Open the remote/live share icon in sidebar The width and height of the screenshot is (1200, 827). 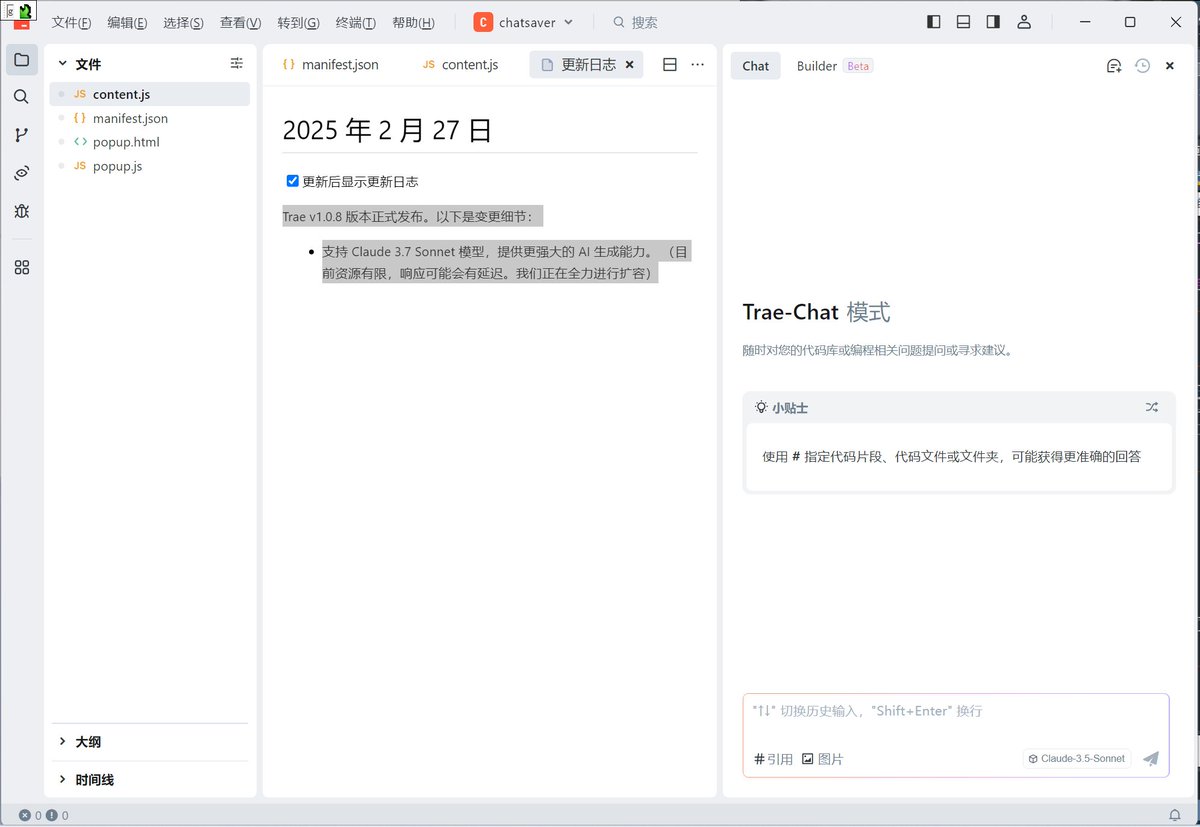point(22,173)
